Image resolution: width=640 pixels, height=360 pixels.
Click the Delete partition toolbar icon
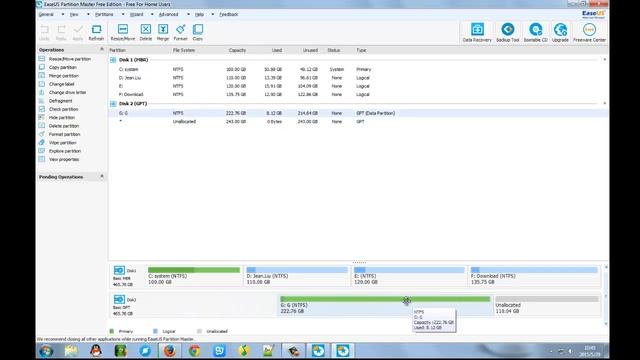[146, 32]
